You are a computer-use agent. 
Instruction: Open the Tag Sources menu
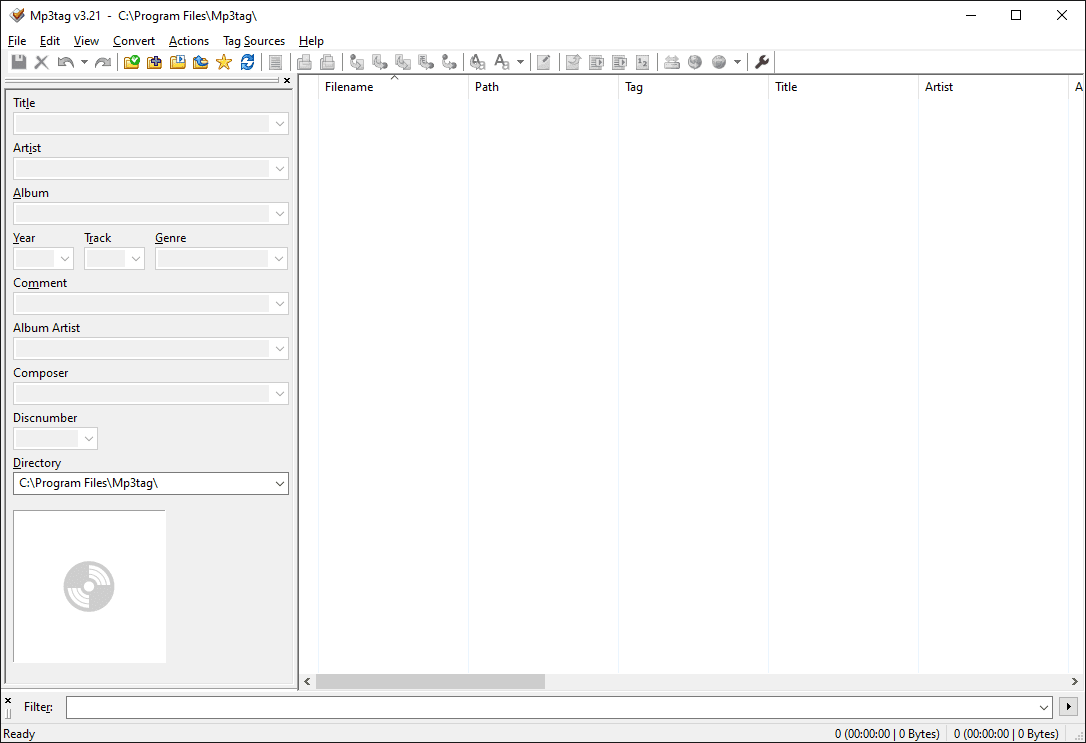click(x=253, y=41)
